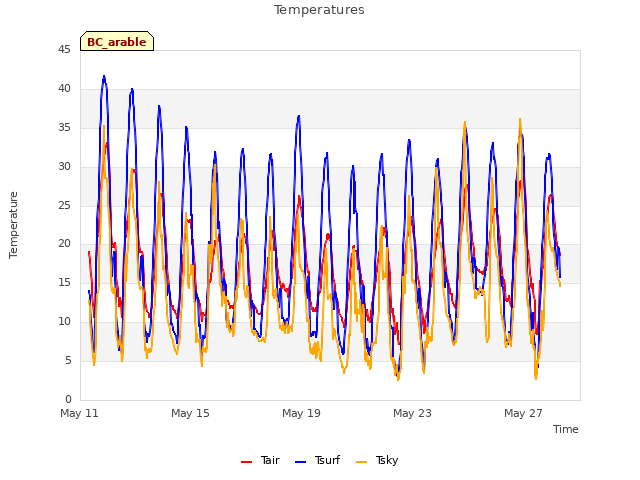Screen dimensions: 640x480
Task: Click the 10 y-axis tick label
Action: pos(64,322)
